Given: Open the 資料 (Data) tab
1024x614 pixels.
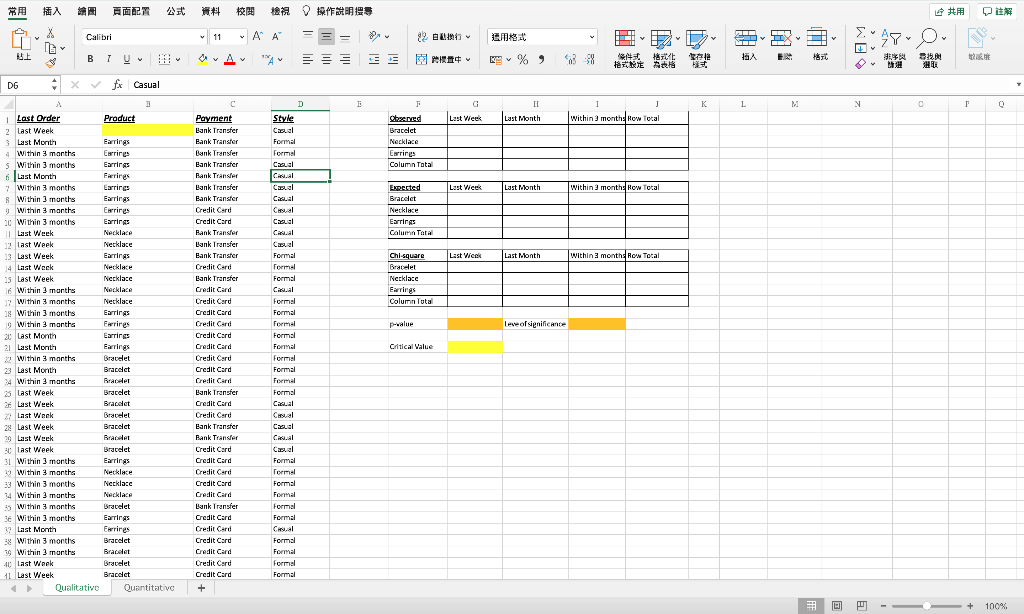Looking at the screenshot, I should pyautogui.click(x=210, y=11).
